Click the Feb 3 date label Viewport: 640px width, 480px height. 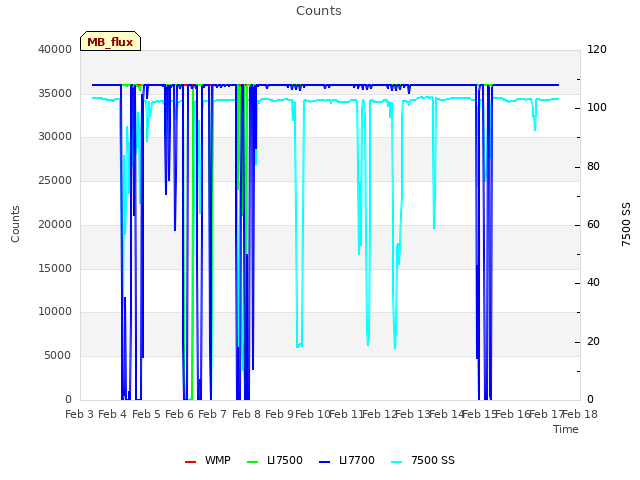point(80,414)
